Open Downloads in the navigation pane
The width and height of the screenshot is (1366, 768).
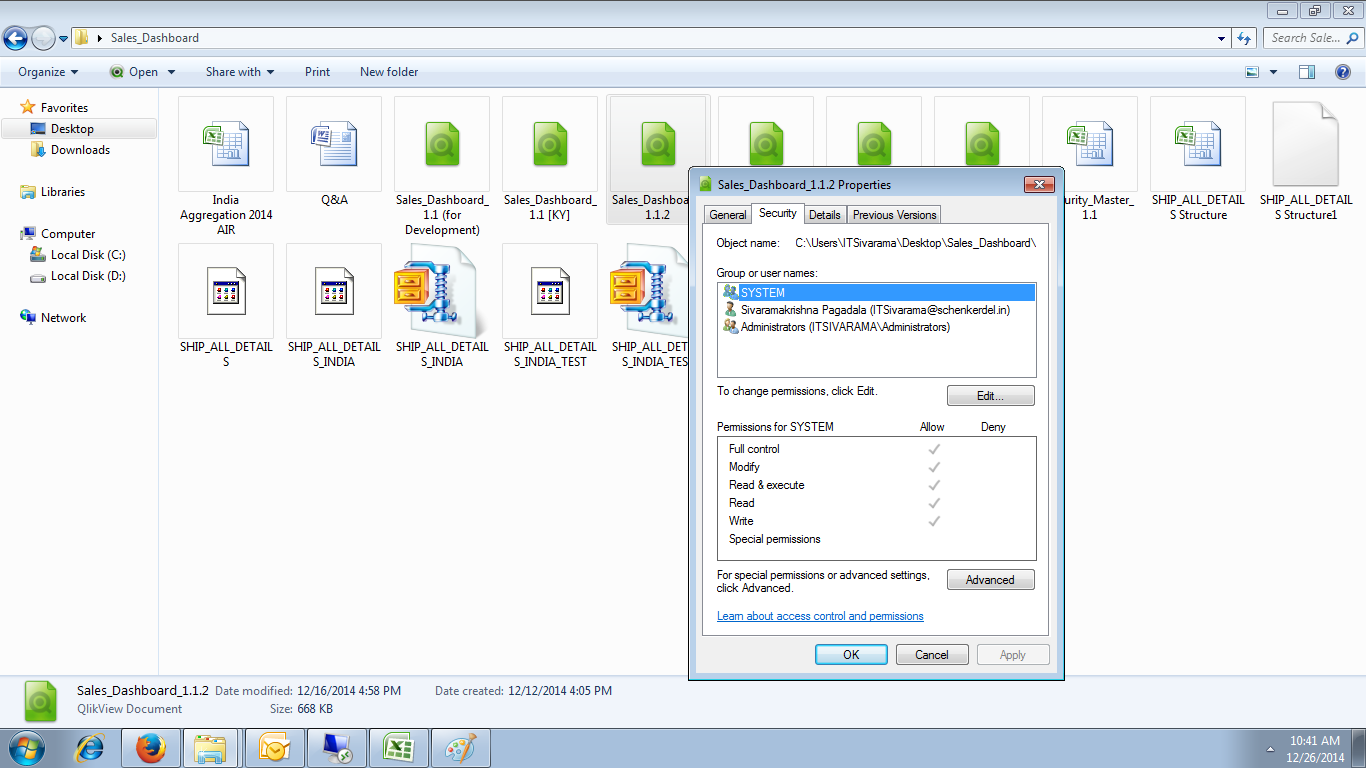point(80,150)
